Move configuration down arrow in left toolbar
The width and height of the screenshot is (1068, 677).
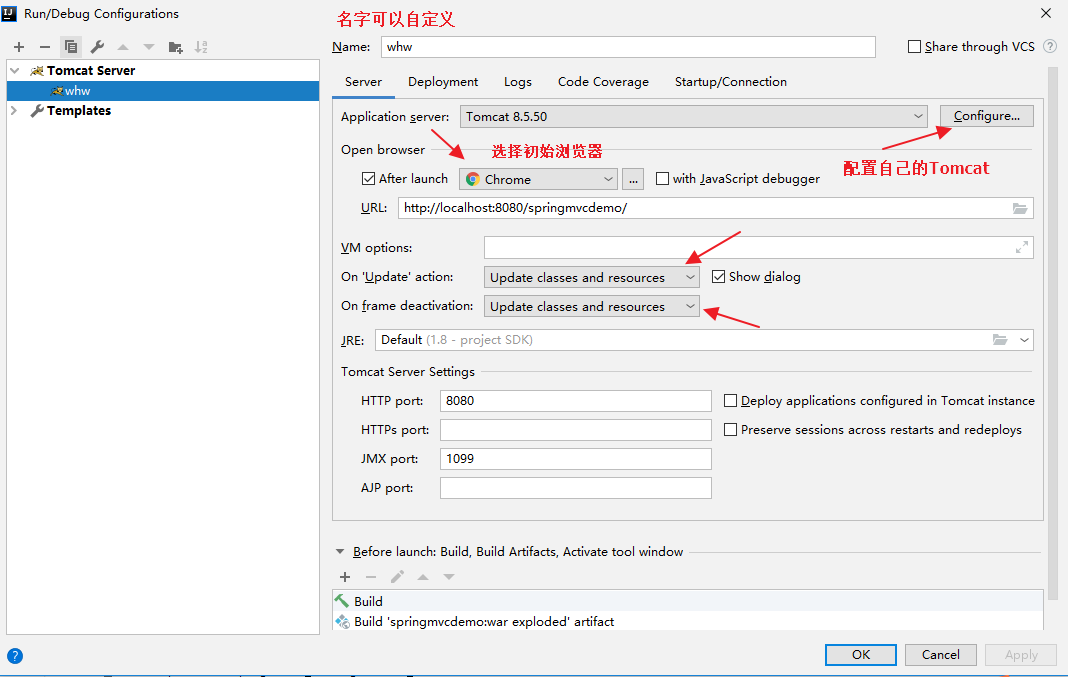click(x=149, y=47)
